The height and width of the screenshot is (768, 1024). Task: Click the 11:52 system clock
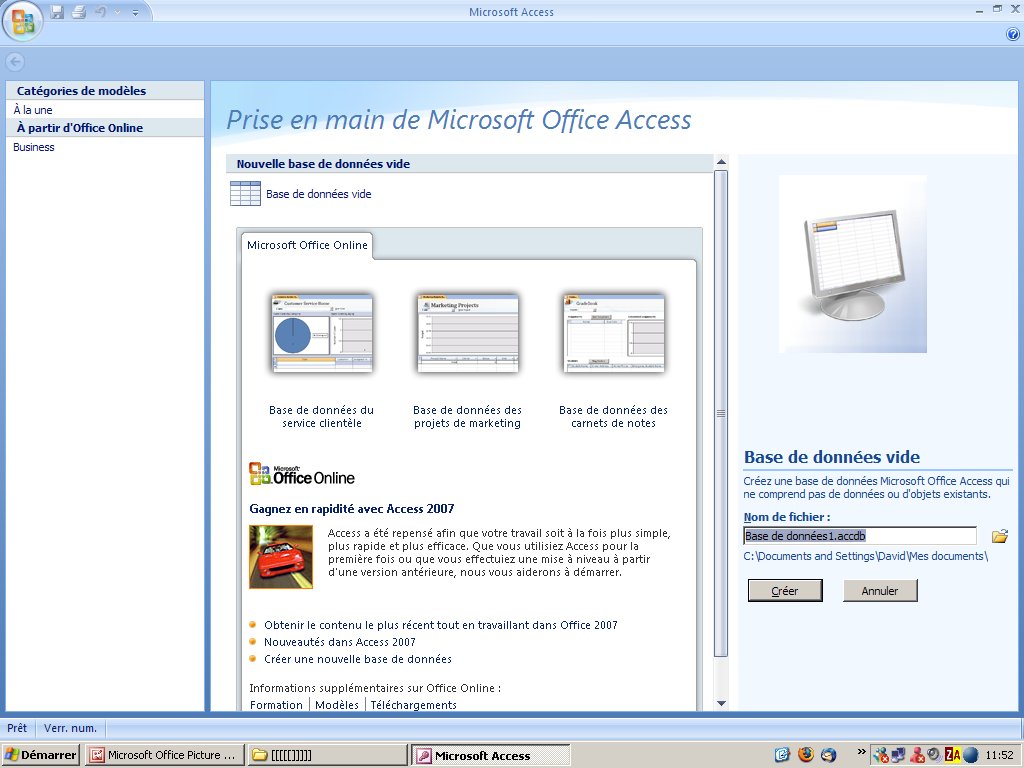pos(999,755)
